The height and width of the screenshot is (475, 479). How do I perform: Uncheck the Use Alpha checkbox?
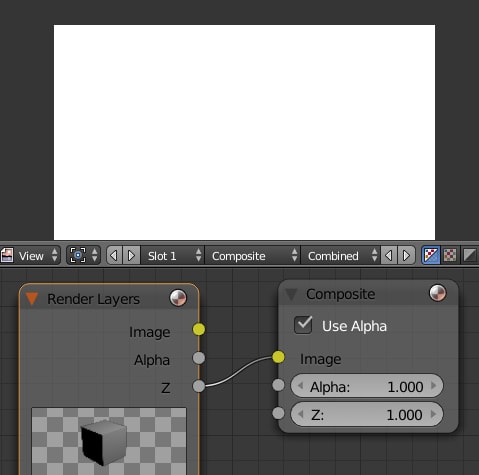pos(303,325)
